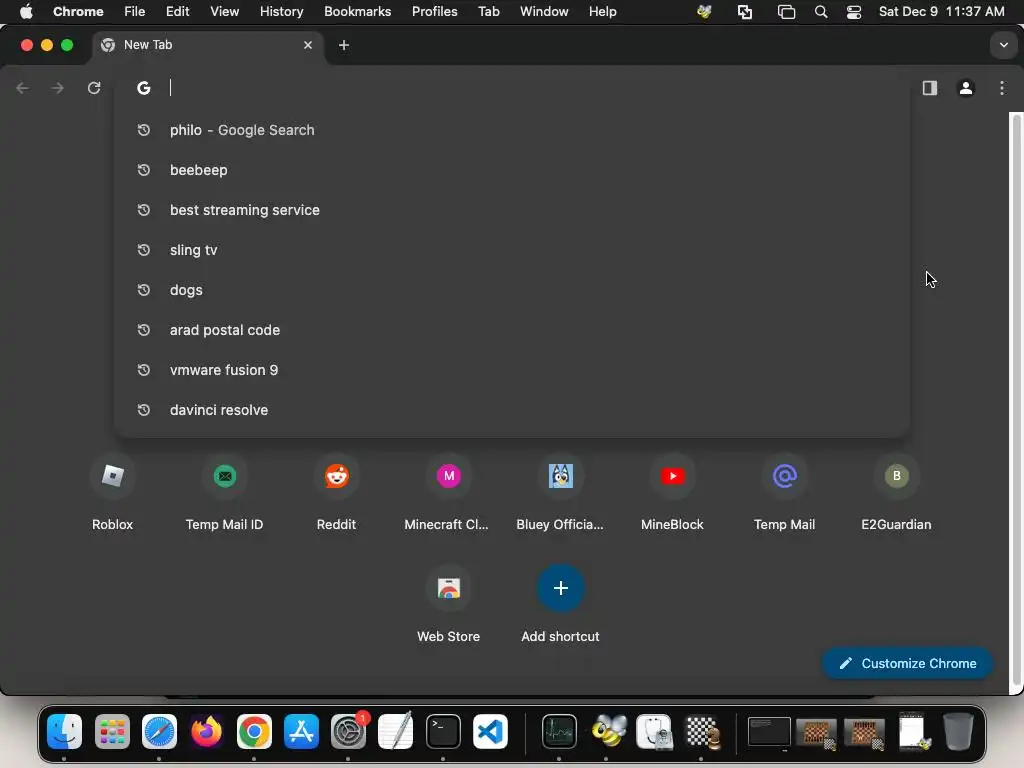
Task: Reload the page with the refresh icon
Action: [94, 88]
